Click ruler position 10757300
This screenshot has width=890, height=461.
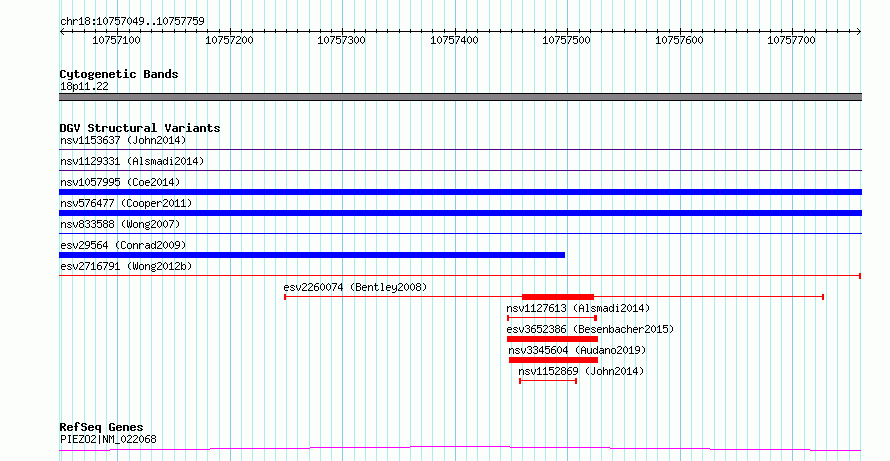tap(341, 40)
